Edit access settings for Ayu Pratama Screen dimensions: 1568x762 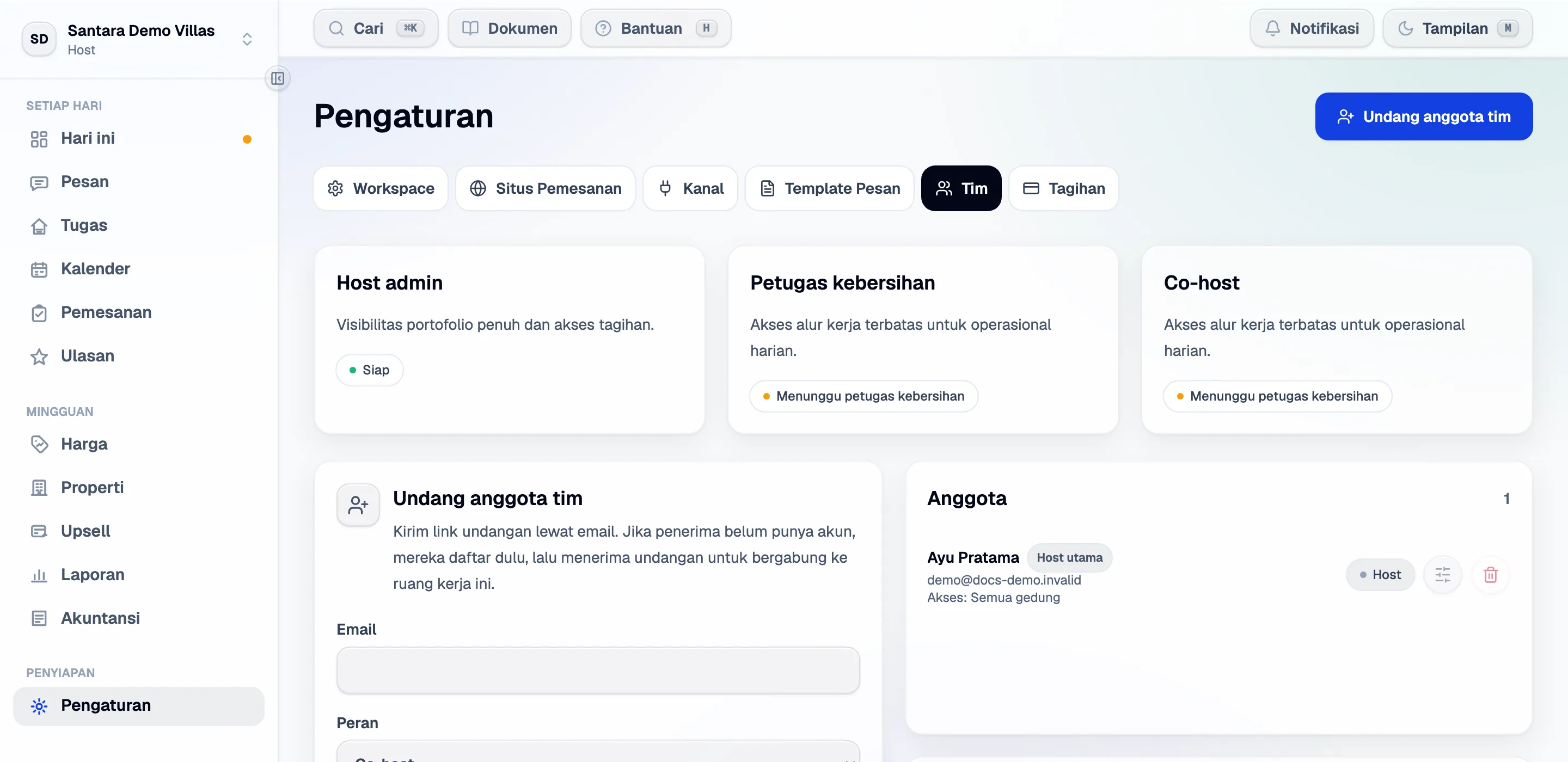[x=1442, y=575]
